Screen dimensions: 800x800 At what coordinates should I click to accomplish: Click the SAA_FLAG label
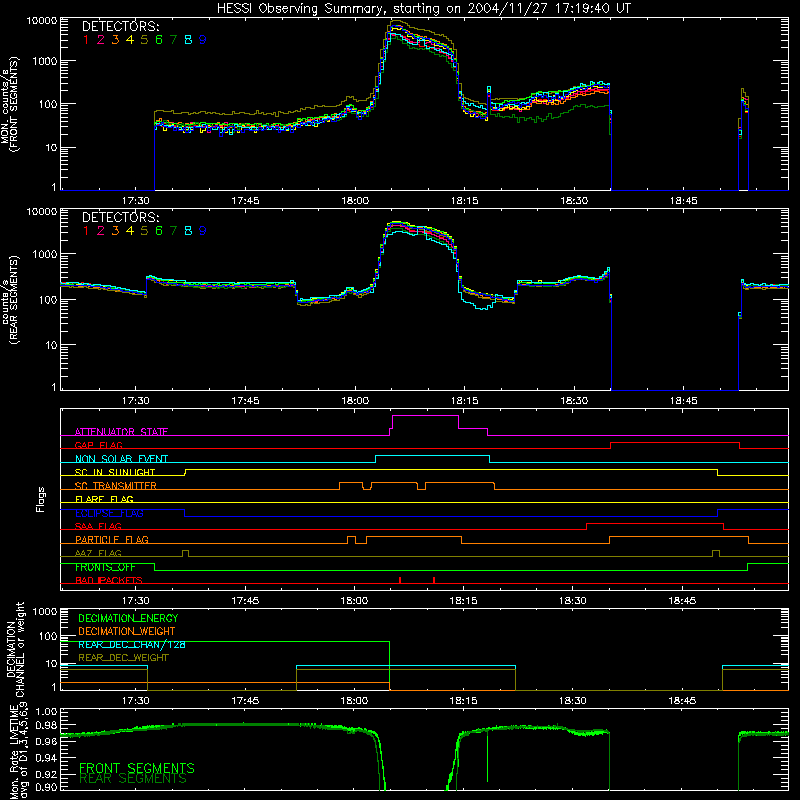point(98,526)
